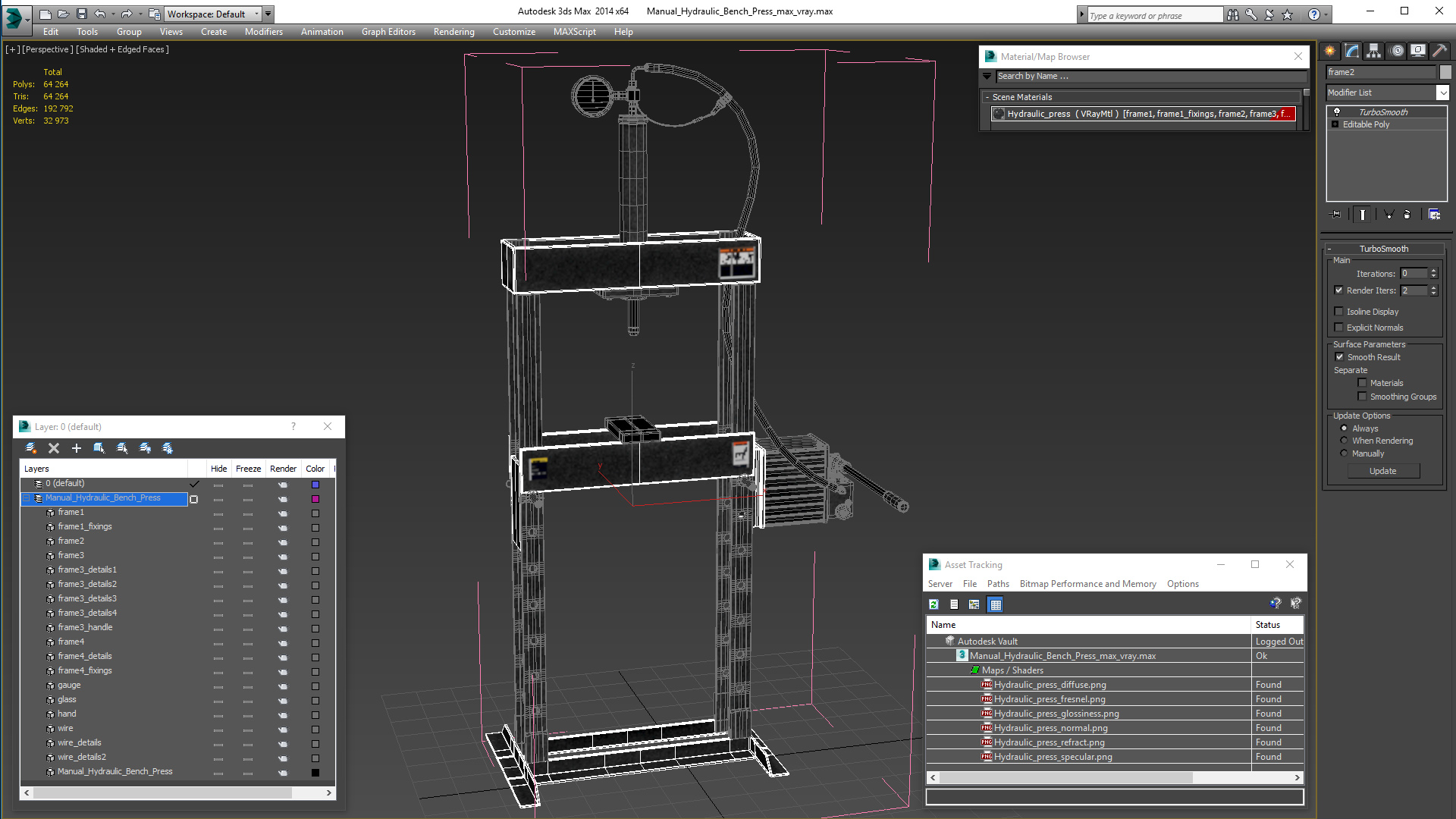1456x819 pixels.
Task: Expand the Manual_Hydraulic_Bench_Press layer
Action: click(29, 497)
